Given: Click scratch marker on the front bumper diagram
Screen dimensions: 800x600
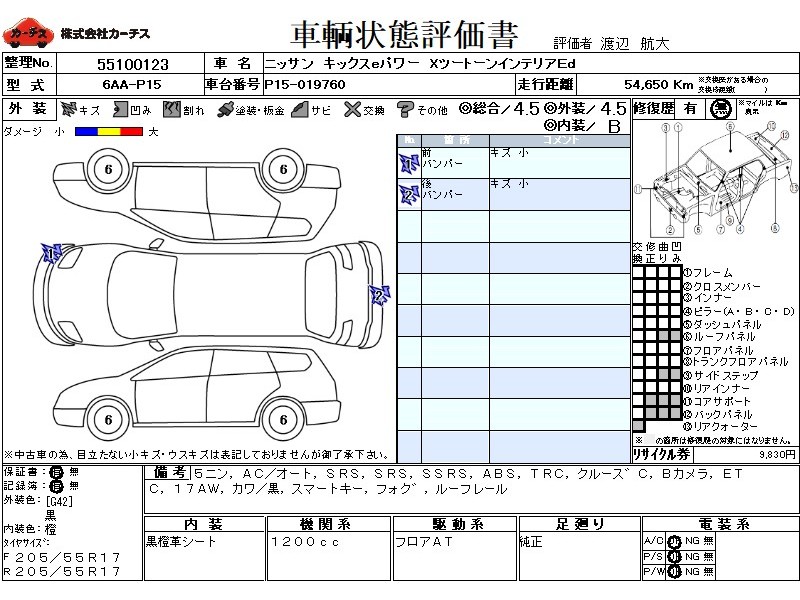Looking at the screenshot, I should pos(52,253).
